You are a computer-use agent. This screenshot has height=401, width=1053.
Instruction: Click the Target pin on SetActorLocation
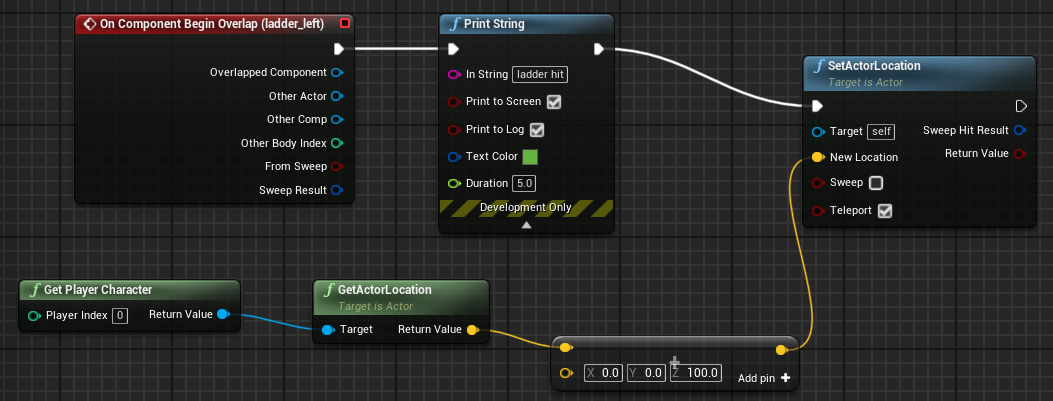click(818, 131)
